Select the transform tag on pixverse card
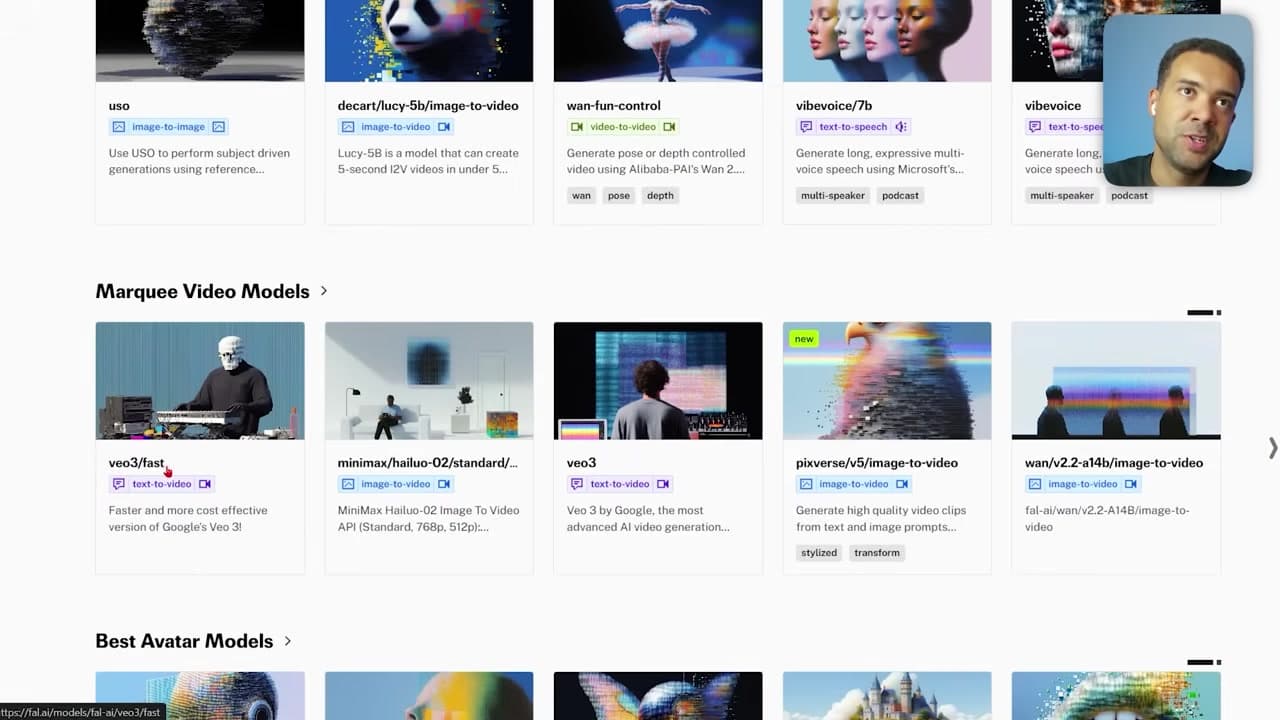 click(877, 553)
